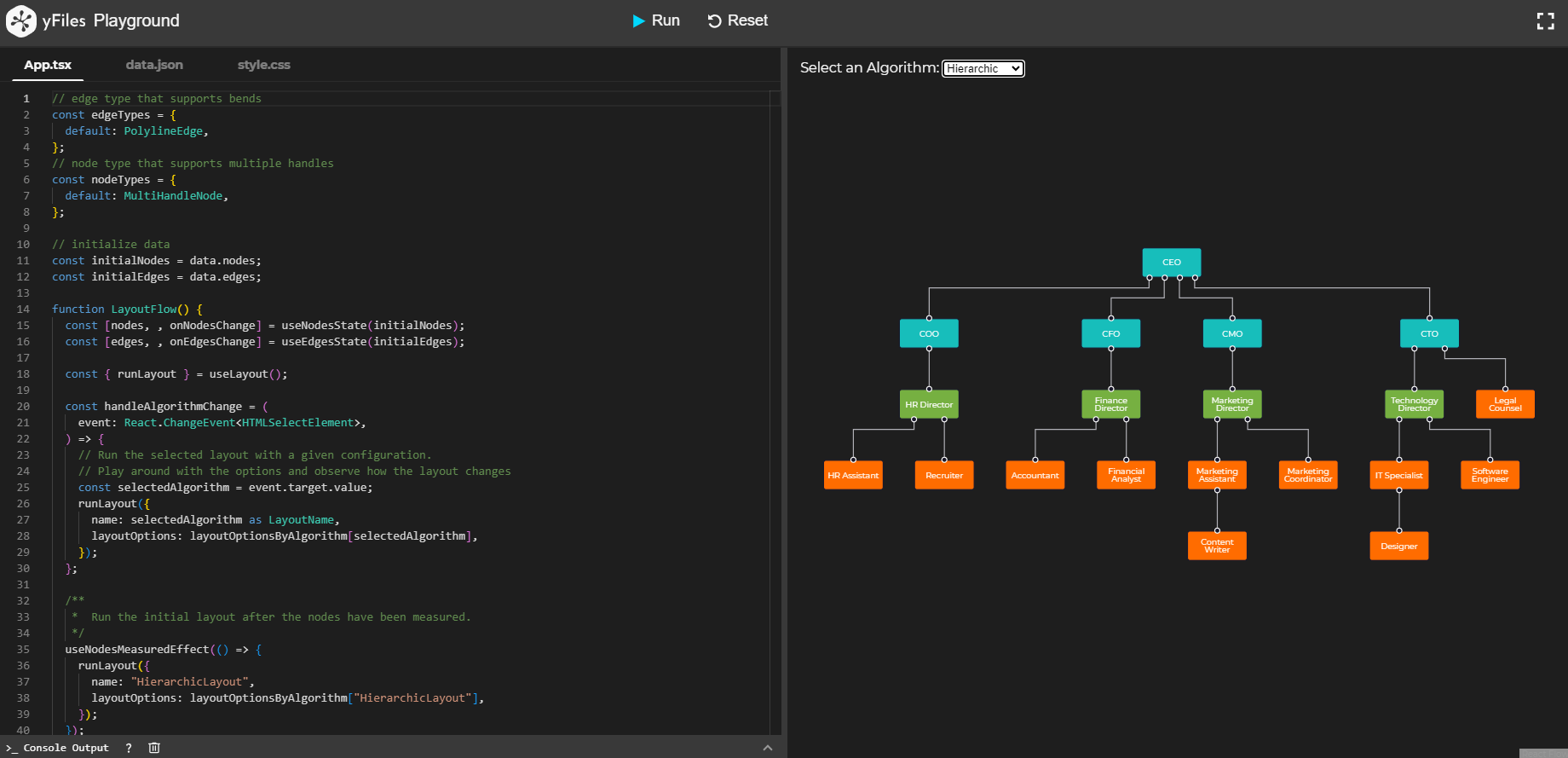Select the CEO node
Image resolution: width=1568 pixels, height=758 pixels.
tap(1172, 263)
